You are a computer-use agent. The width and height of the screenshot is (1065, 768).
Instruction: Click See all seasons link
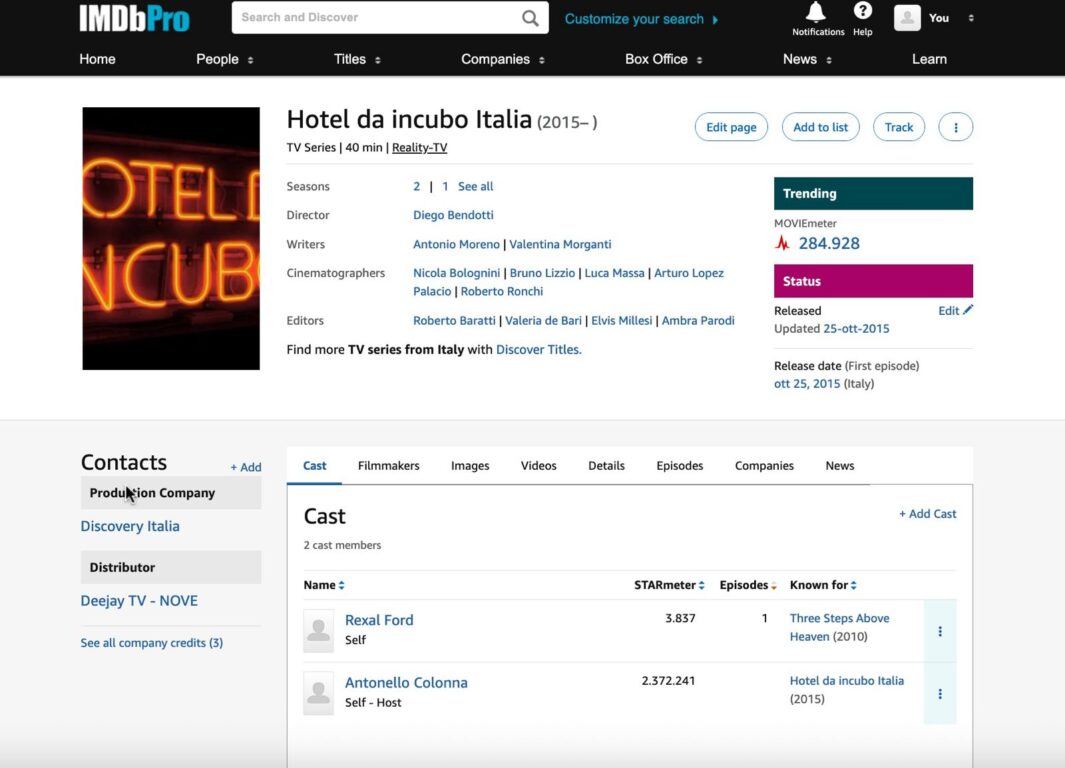pyautogui.click(x=475, y=186)
